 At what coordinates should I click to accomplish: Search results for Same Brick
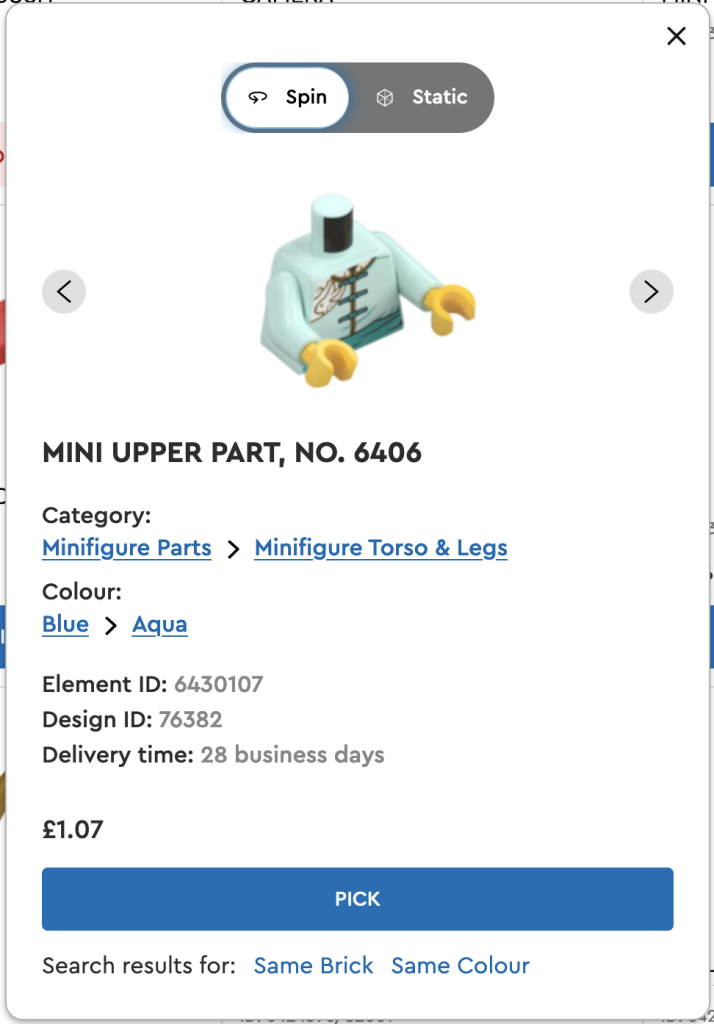coord(313,966)
